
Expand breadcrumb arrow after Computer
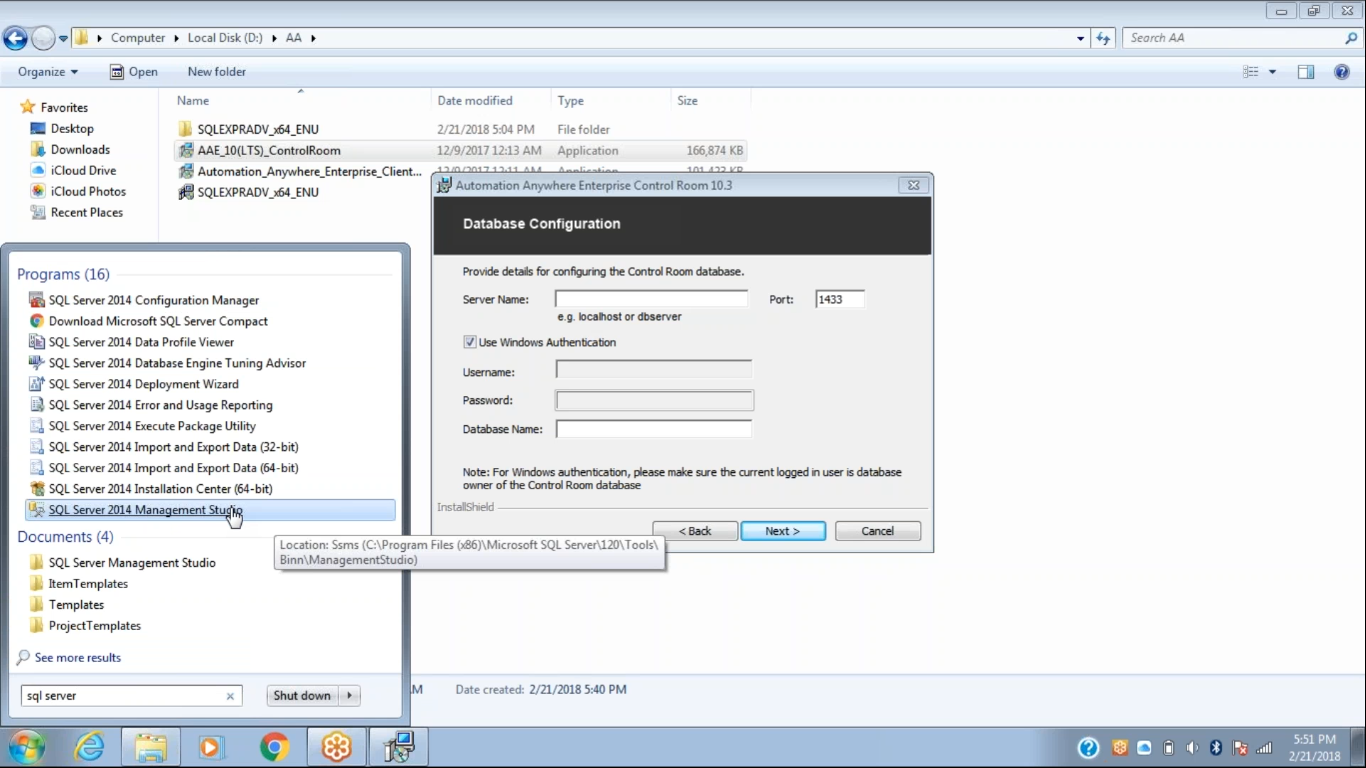click(178, 38)
